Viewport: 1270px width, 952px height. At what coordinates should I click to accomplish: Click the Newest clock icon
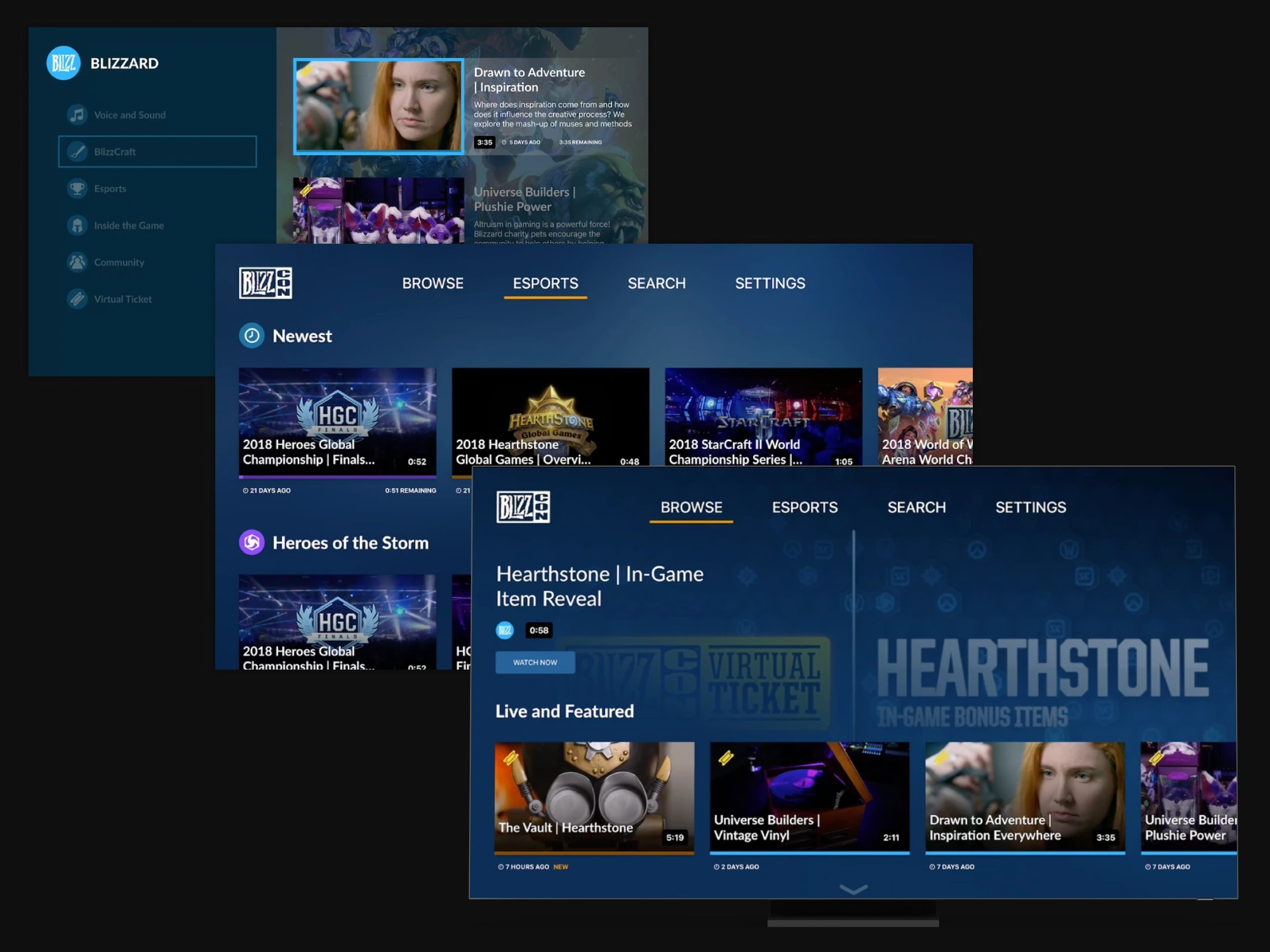[251, 336]
